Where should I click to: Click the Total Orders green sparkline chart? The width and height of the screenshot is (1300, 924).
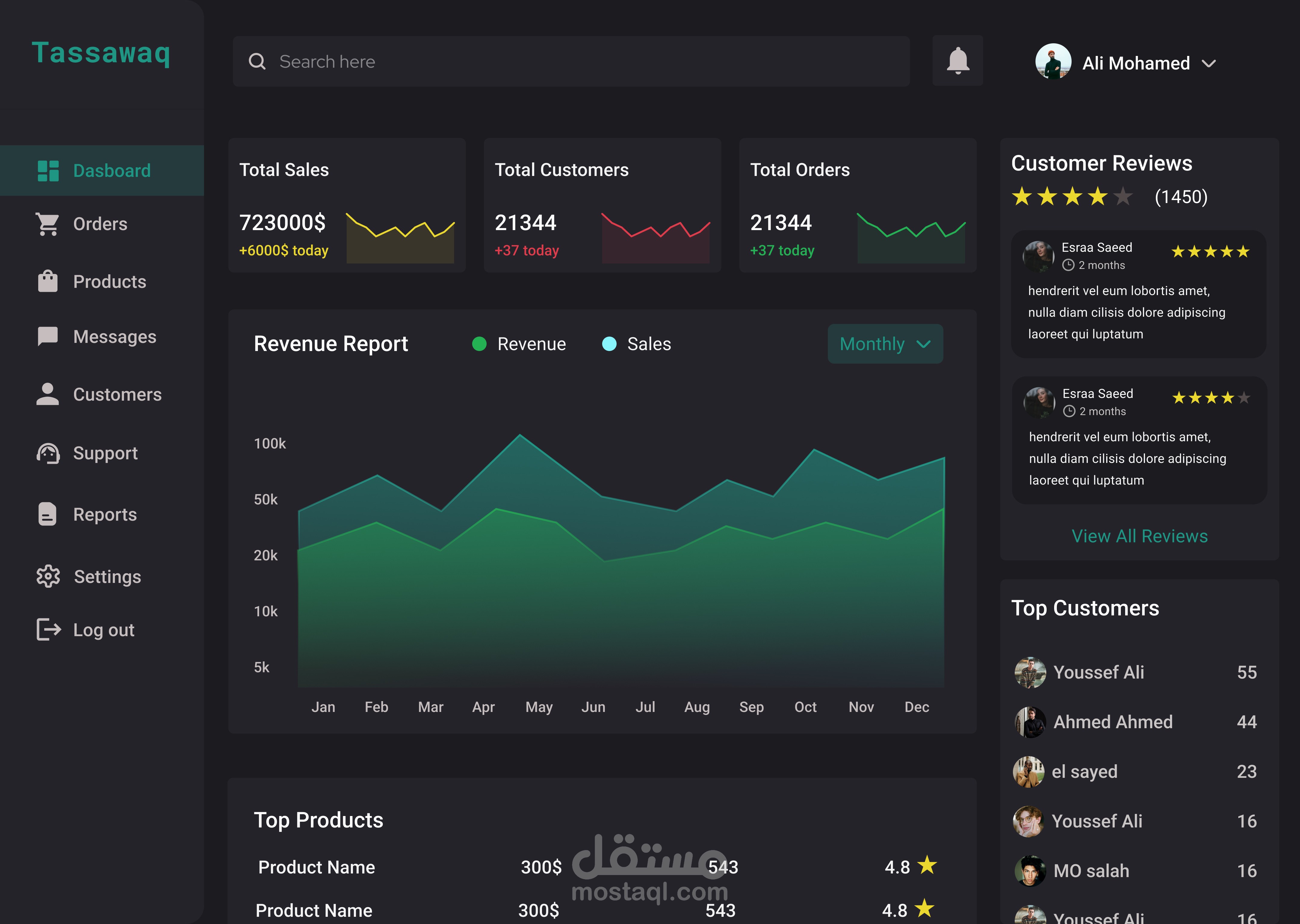tap(911, 238)
